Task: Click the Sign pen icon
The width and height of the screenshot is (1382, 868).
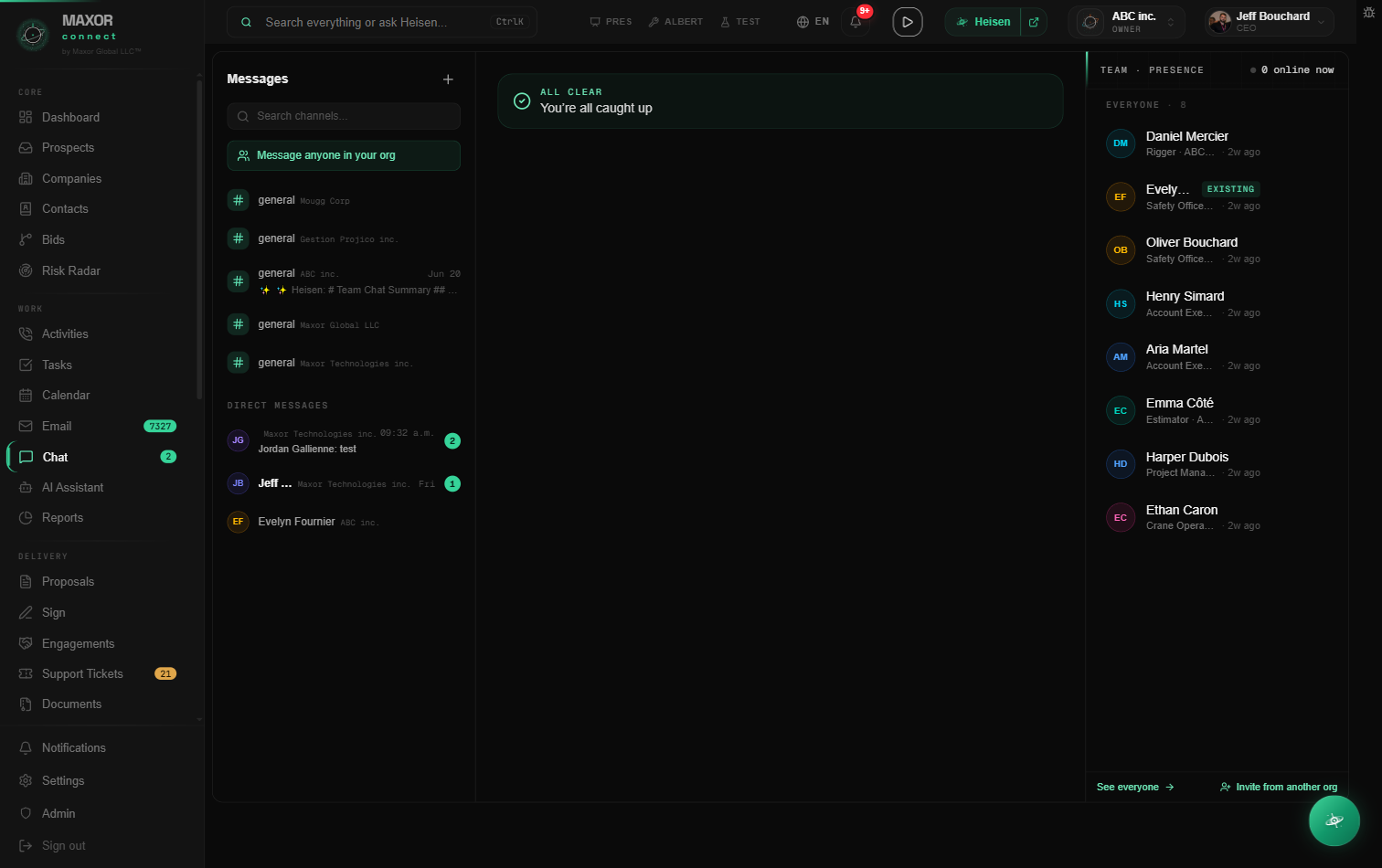Action: point(26,612)
